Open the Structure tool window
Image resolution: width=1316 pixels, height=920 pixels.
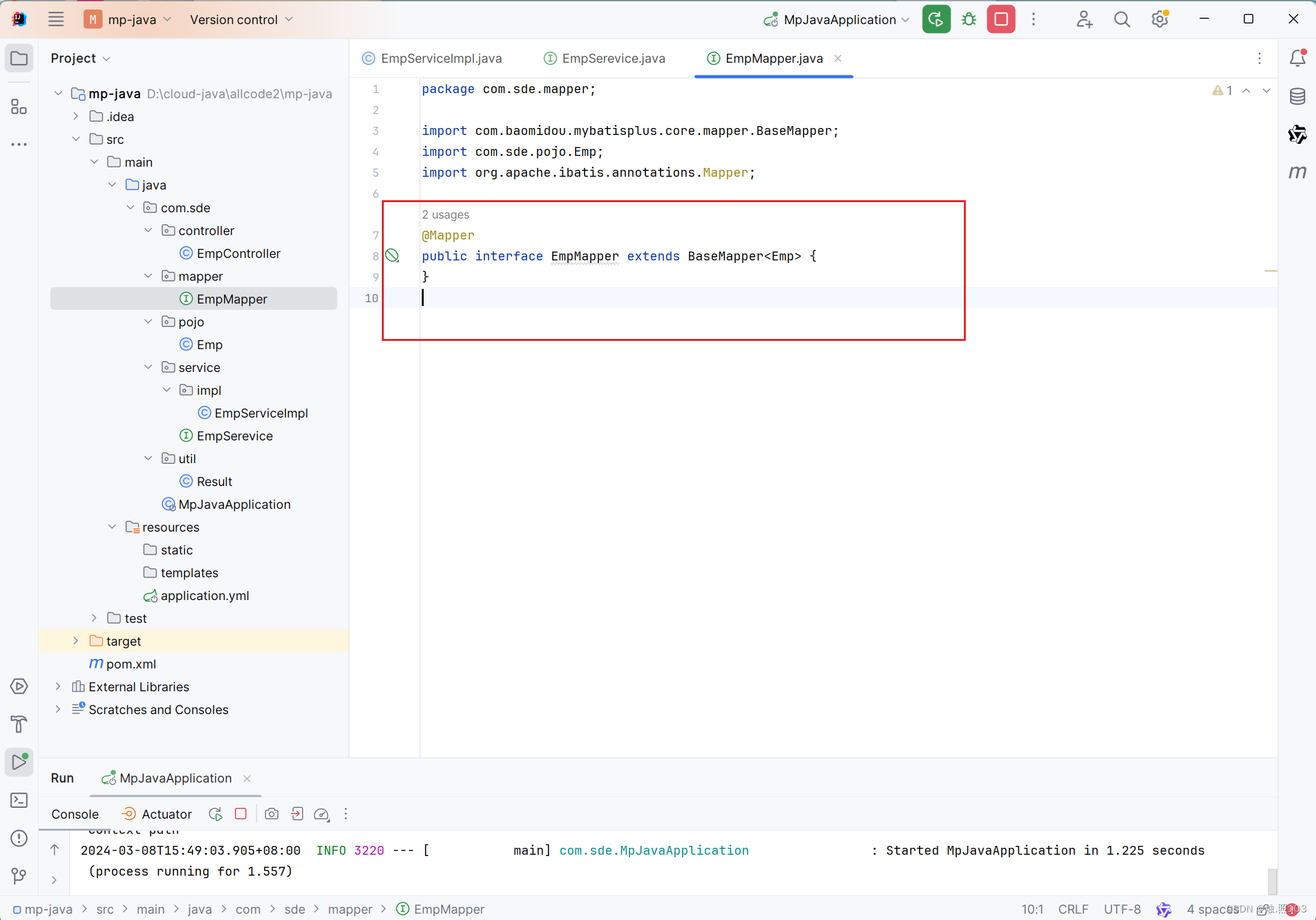[x=19, y=106]
